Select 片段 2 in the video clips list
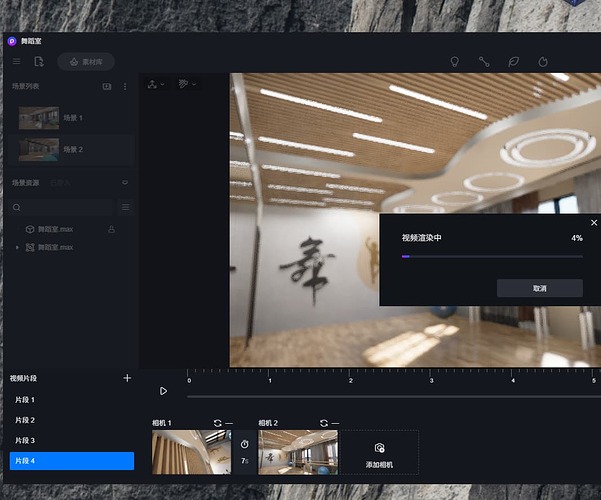601x500 pixels. (25, 420)
